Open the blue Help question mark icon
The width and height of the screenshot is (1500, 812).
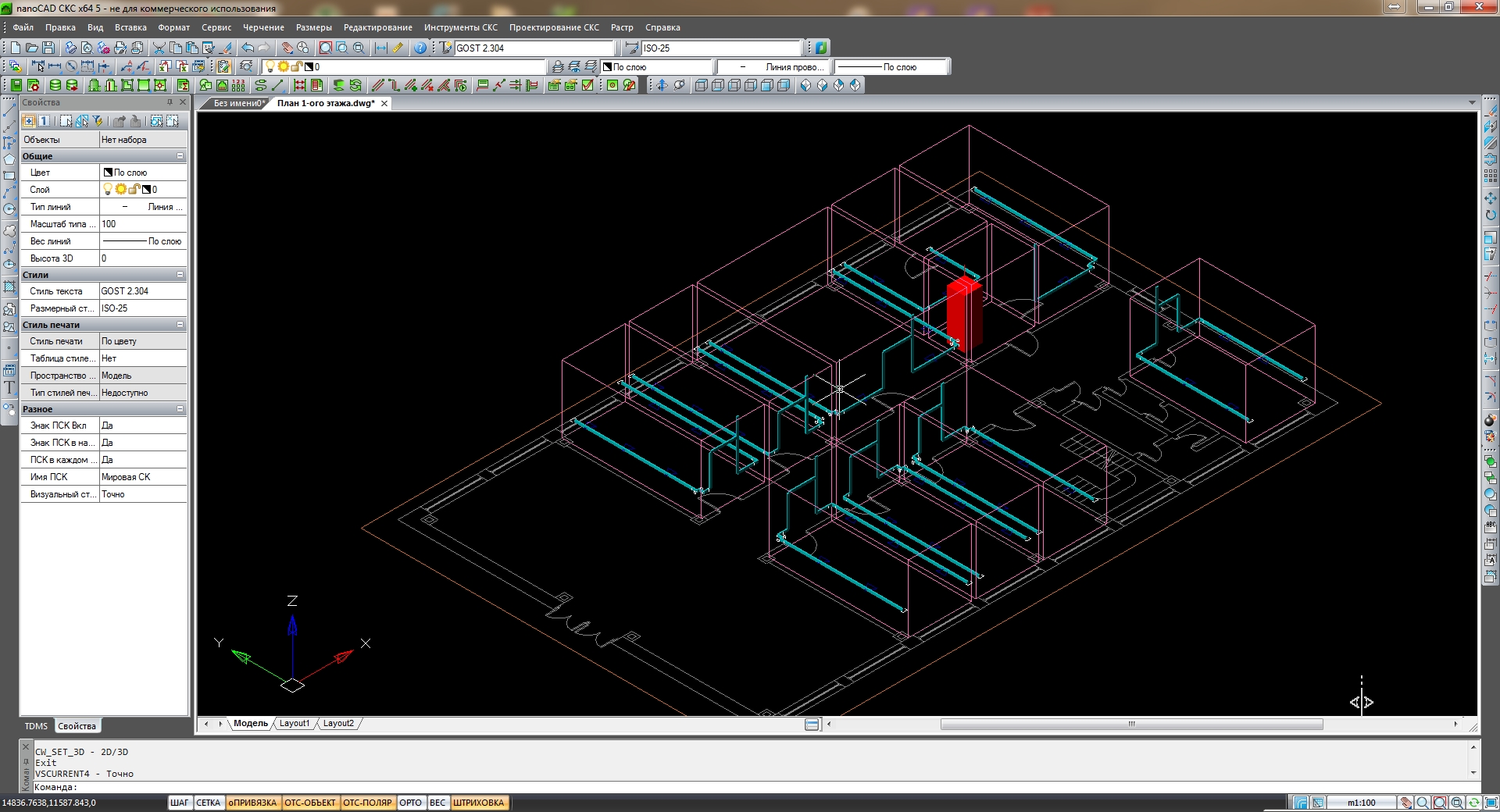420,48
